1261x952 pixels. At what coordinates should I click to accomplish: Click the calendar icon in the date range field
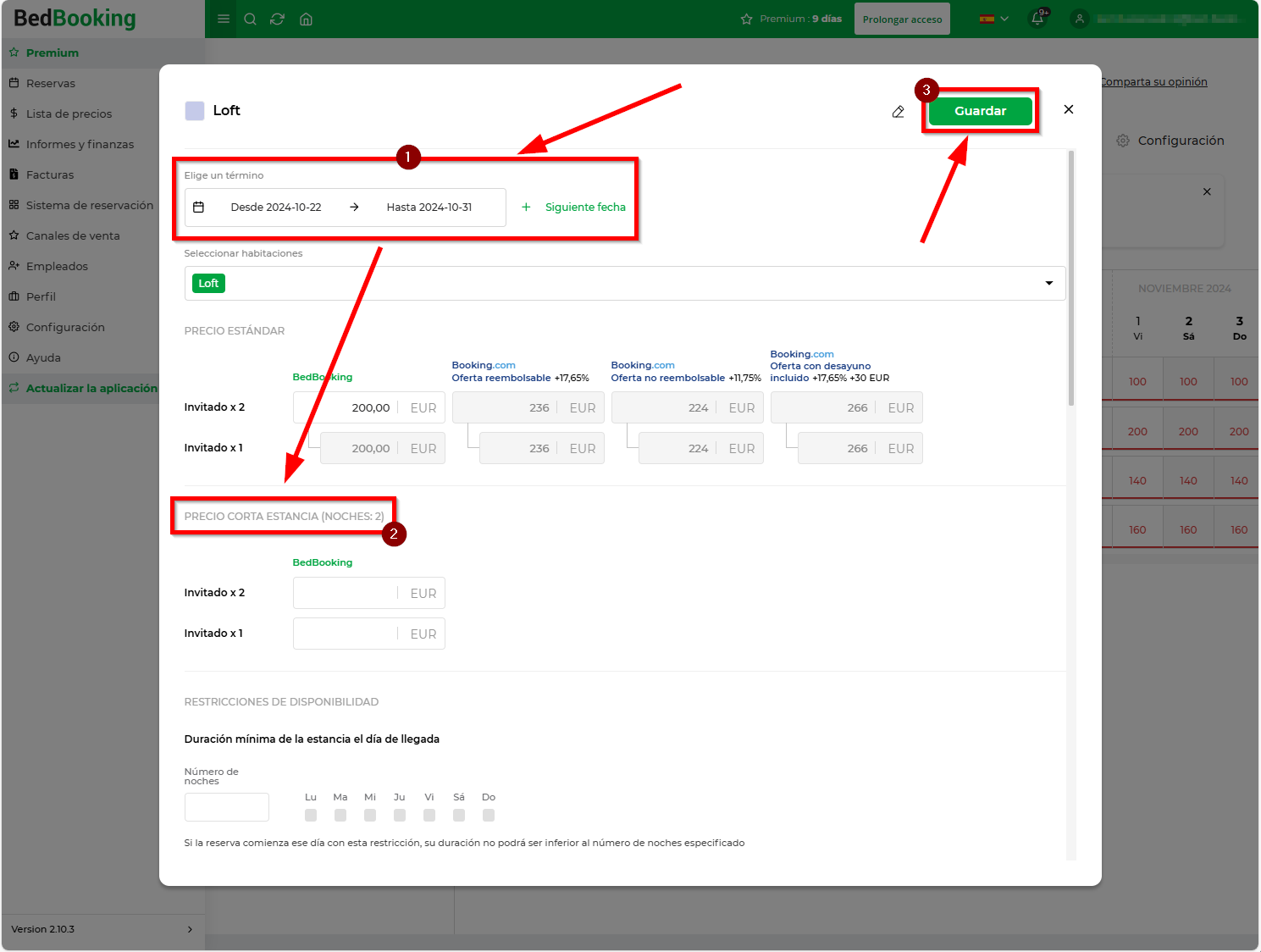pyautogui.click(x=199, y=207)
